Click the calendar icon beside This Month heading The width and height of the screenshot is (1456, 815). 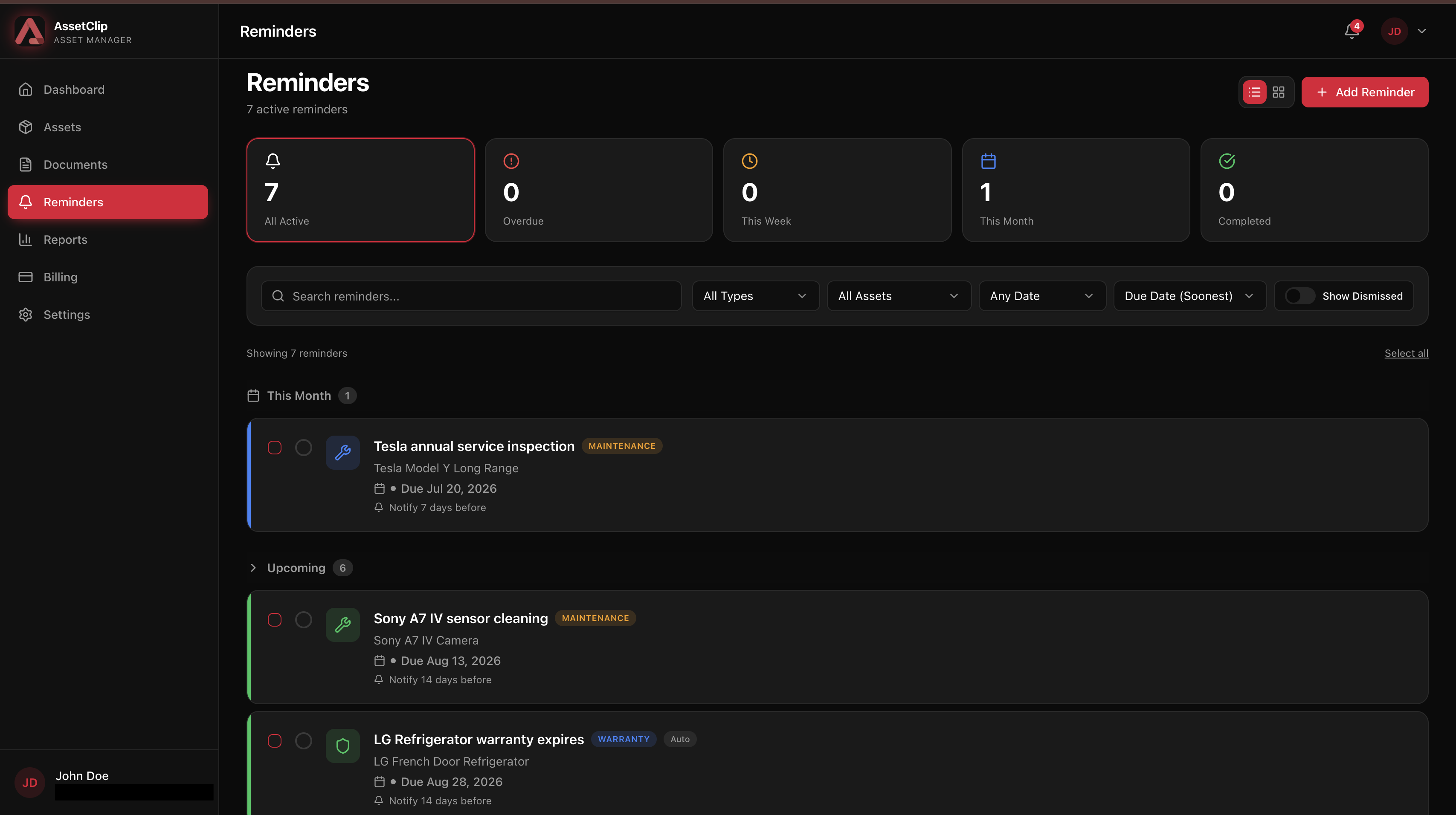[x=253, y=396]
